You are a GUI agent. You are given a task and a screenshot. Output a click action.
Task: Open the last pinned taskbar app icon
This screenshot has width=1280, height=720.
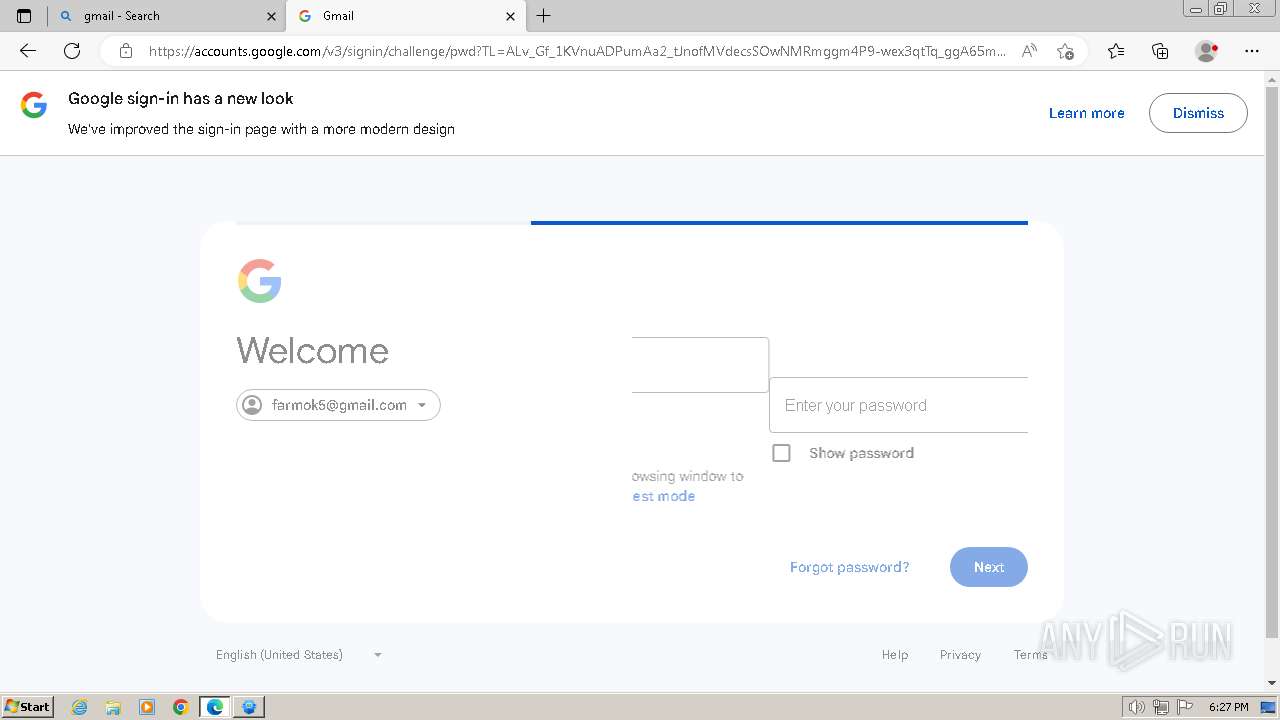coord(249,707)
